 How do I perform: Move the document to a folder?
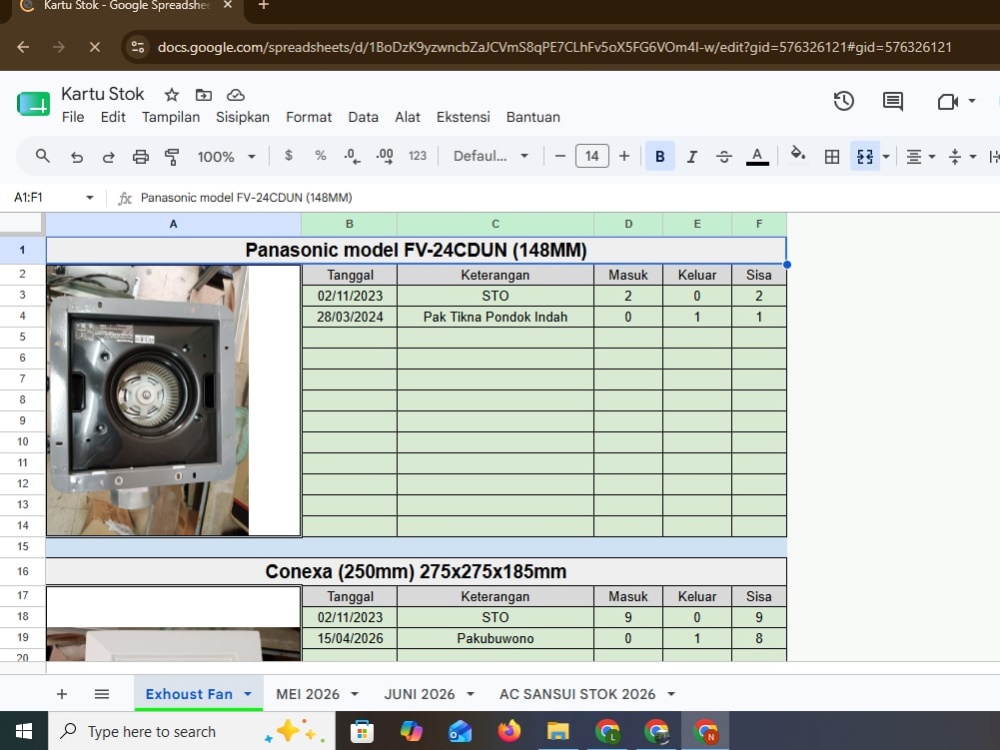tap(203, 95)
